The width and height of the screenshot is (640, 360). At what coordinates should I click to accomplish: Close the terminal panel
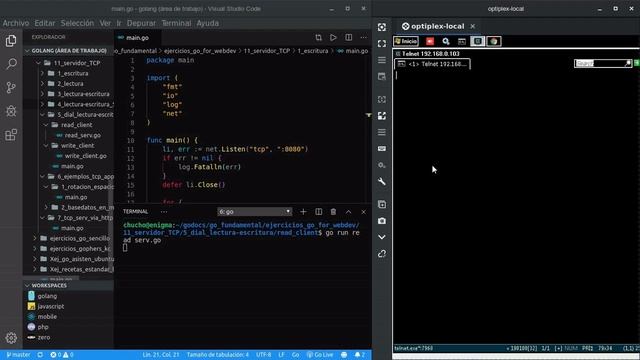pos(363,211)
